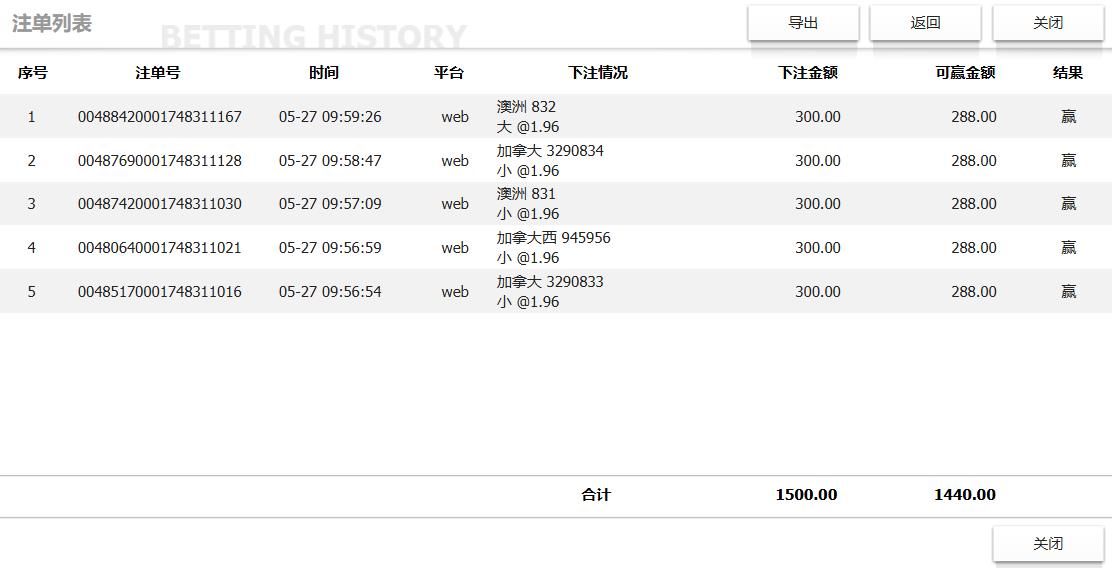Click bet number 00487690001748311128

(160, 161)
